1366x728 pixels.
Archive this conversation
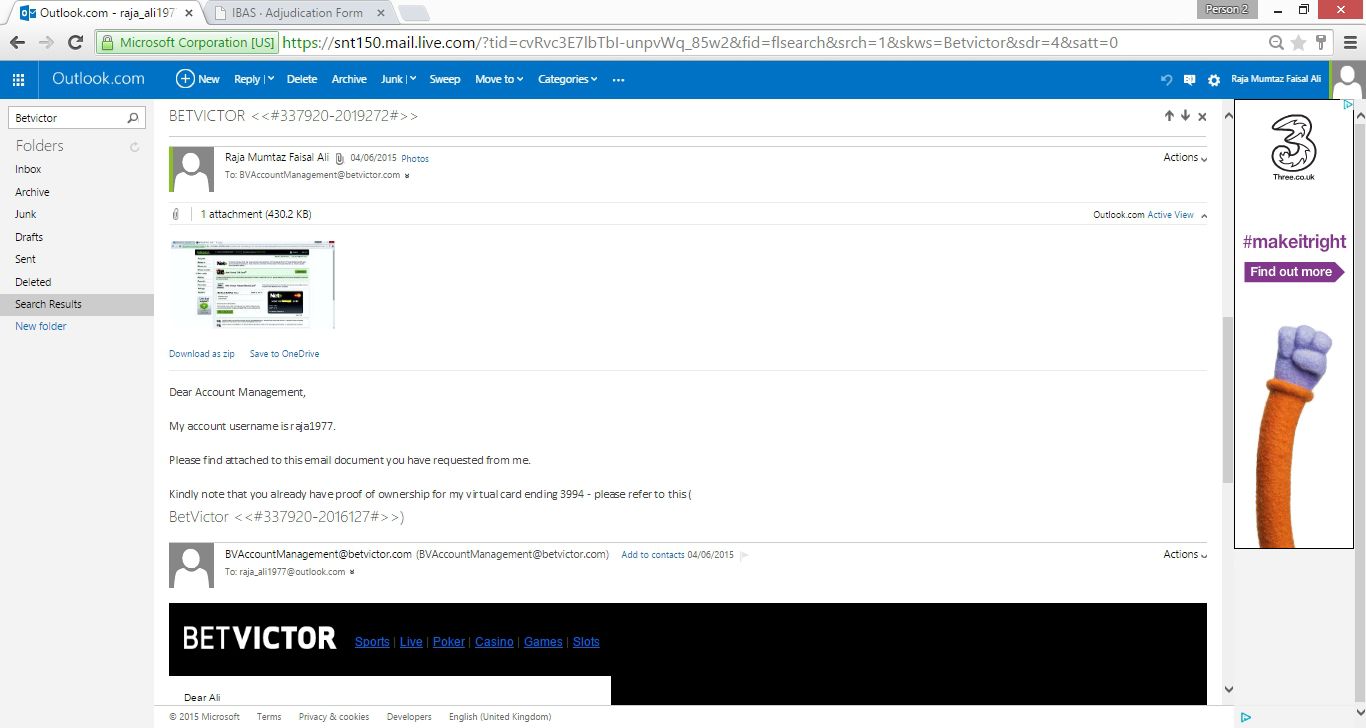(349, 79)
